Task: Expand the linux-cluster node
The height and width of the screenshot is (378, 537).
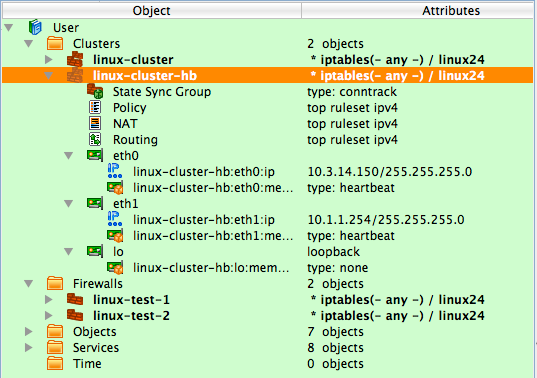Action: (49, 59)
